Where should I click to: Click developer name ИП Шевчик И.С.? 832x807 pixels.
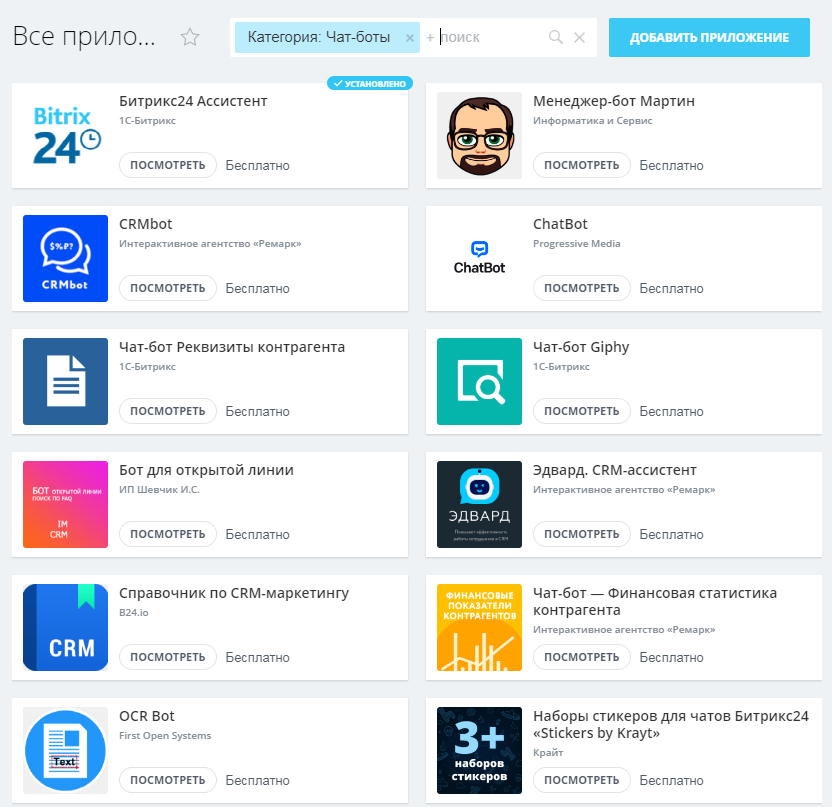(x=159, y=490)
